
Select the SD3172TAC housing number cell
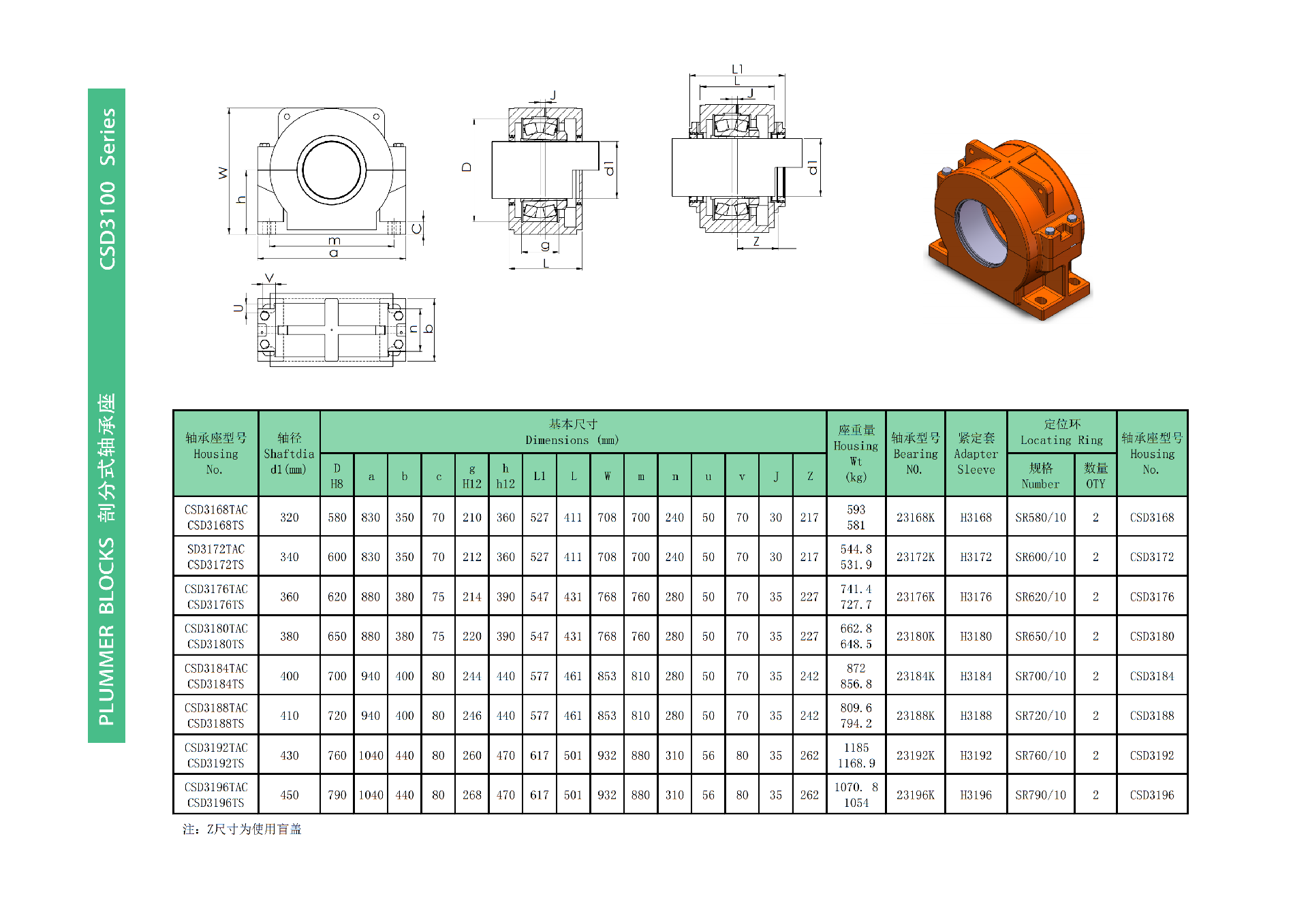tap(216, 557)
